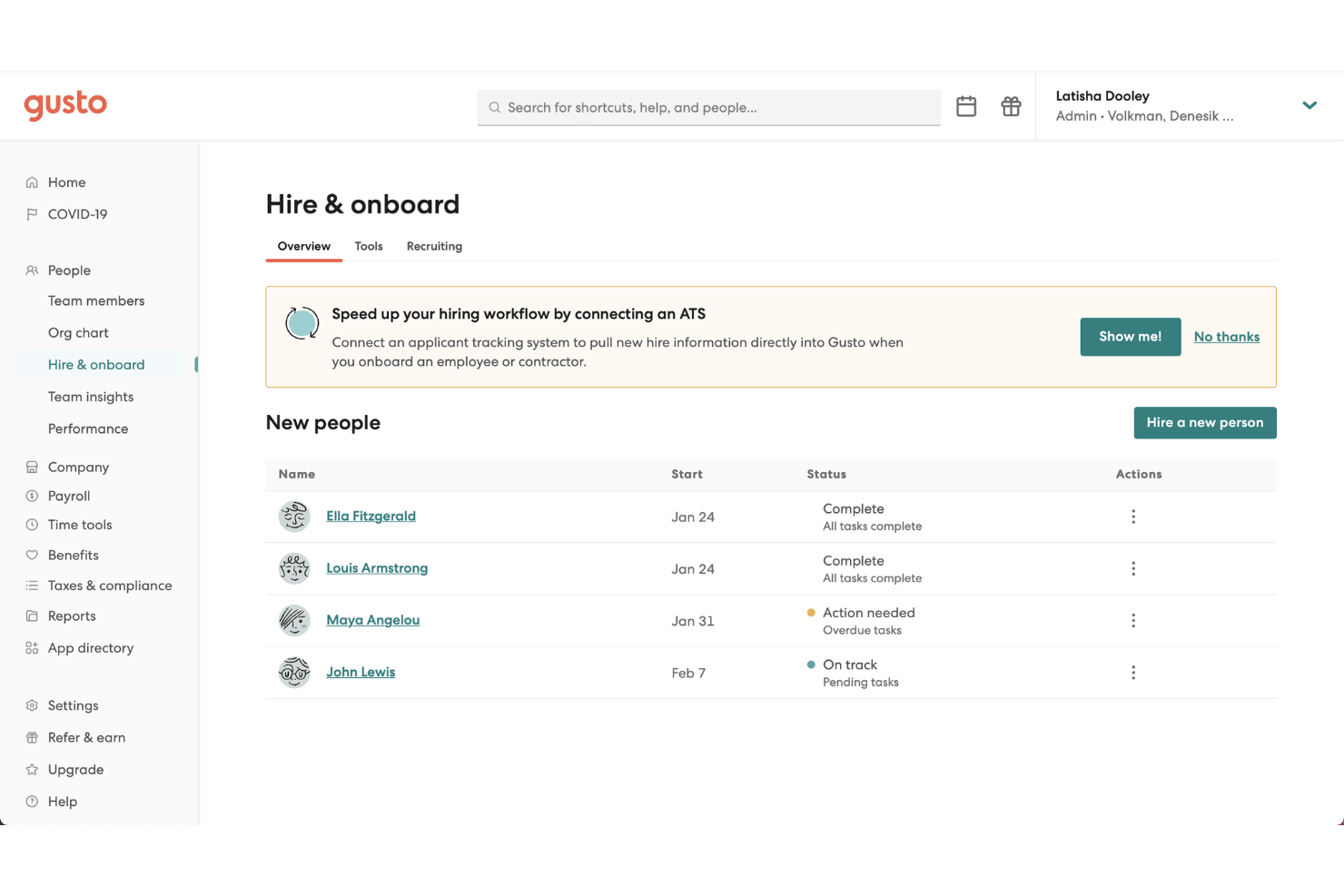Viewport: 1344px width, 896px height.
Task: Click the Taxes & compliance list icon
Action: (x=32, y=586)
